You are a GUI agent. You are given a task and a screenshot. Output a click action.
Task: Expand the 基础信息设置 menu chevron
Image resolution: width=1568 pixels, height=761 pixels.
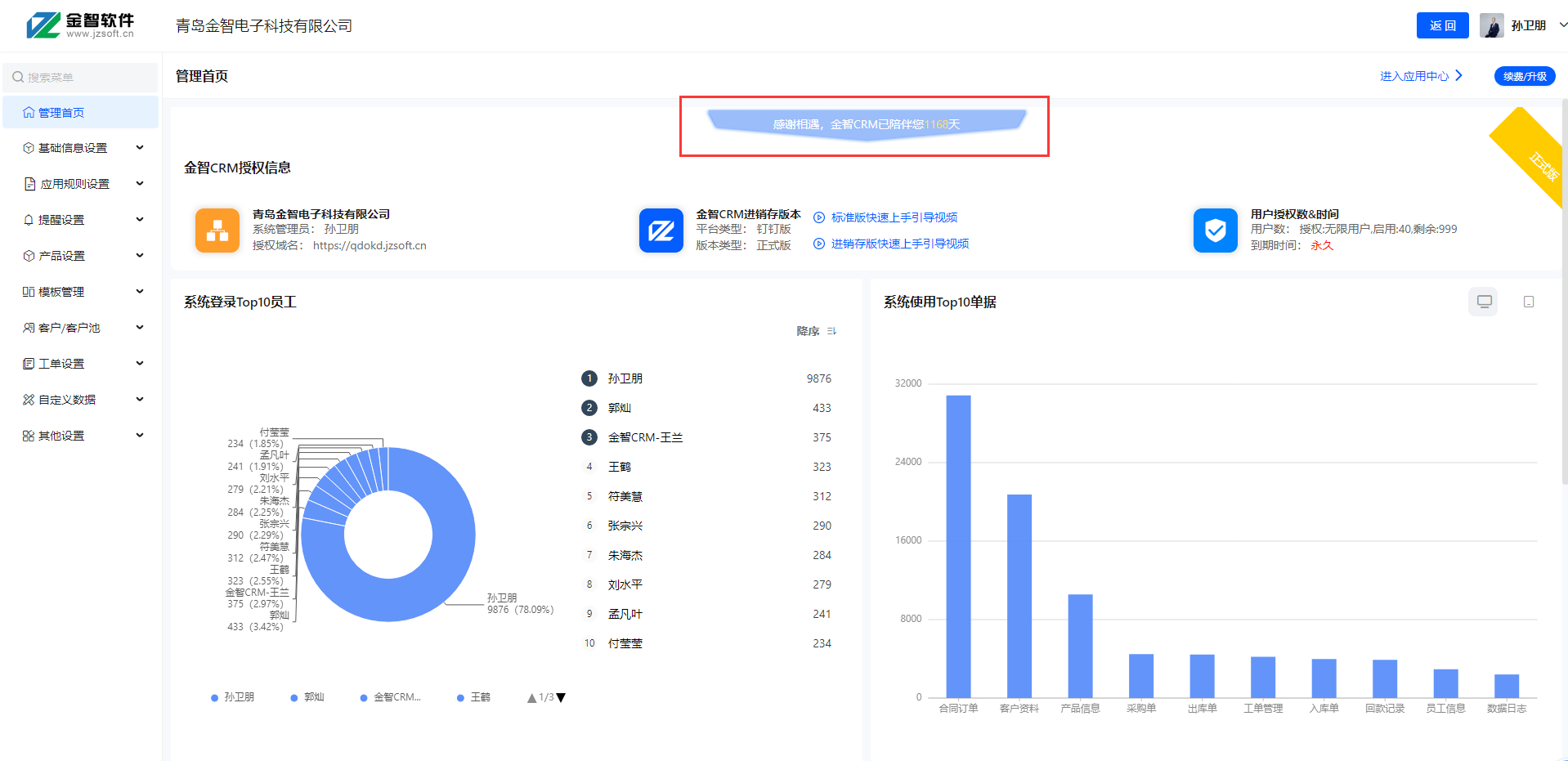coord(140,148)
